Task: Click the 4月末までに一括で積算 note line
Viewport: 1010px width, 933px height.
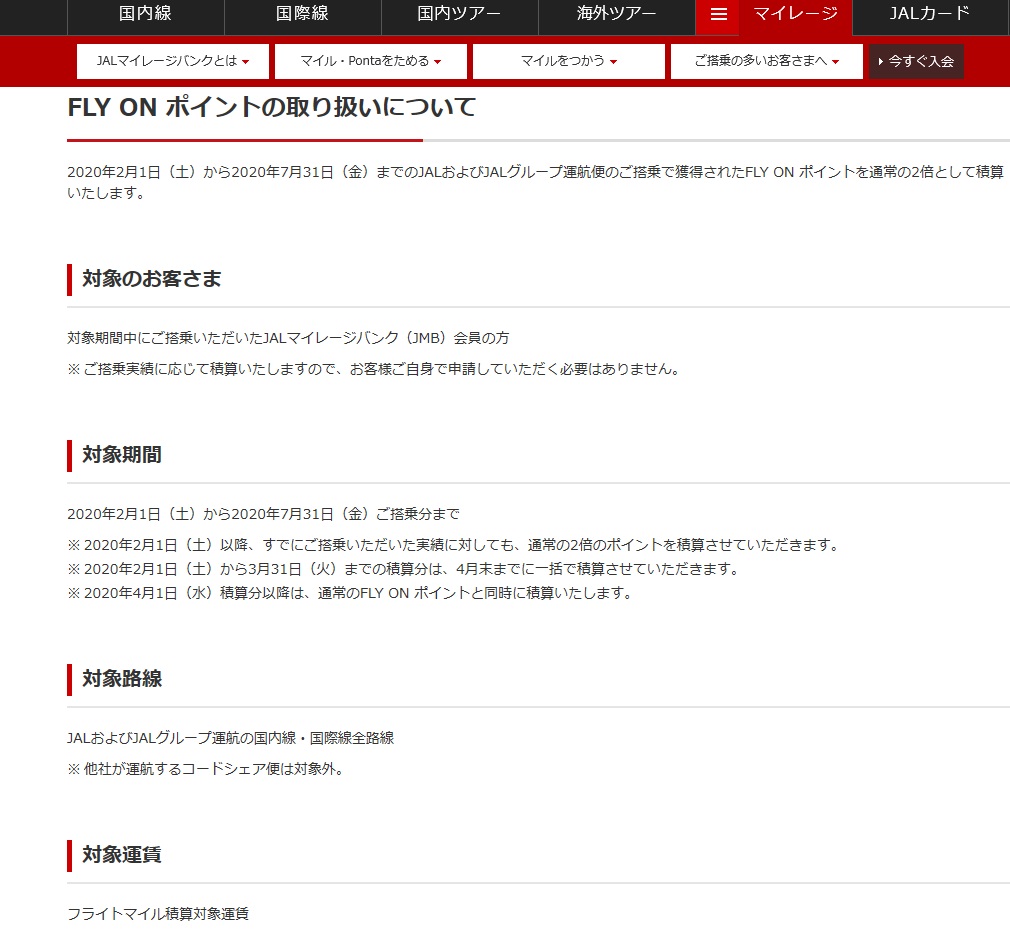Action: click(x=404, y=569)
